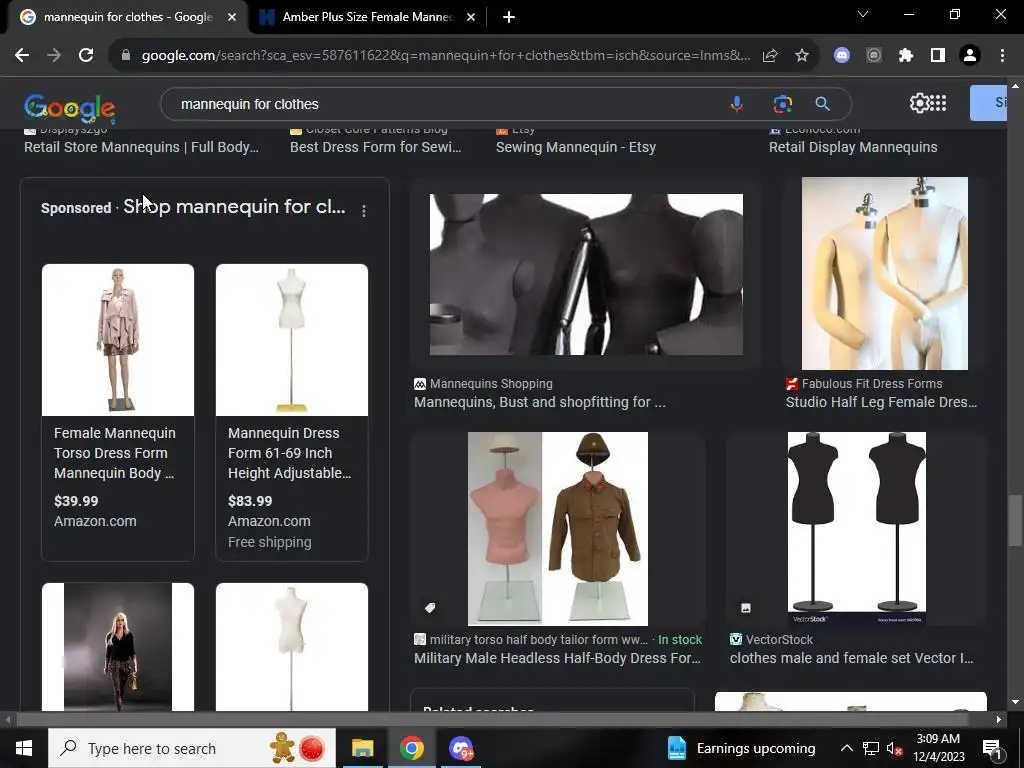Open Chrome three-dot menu
This screenshot has width=1024, height=768.
pyautogui.click(x=1002, y=56)
